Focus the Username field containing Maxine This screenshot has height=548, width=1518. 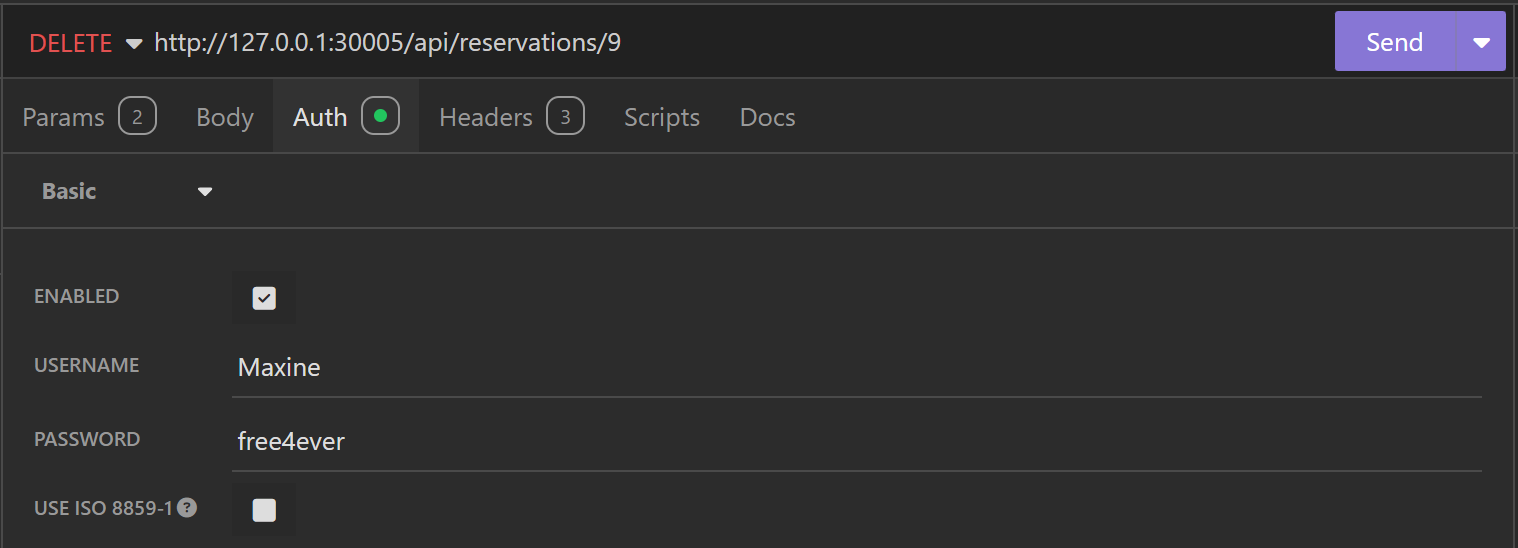pyautogui.click(x=856, y=368)
